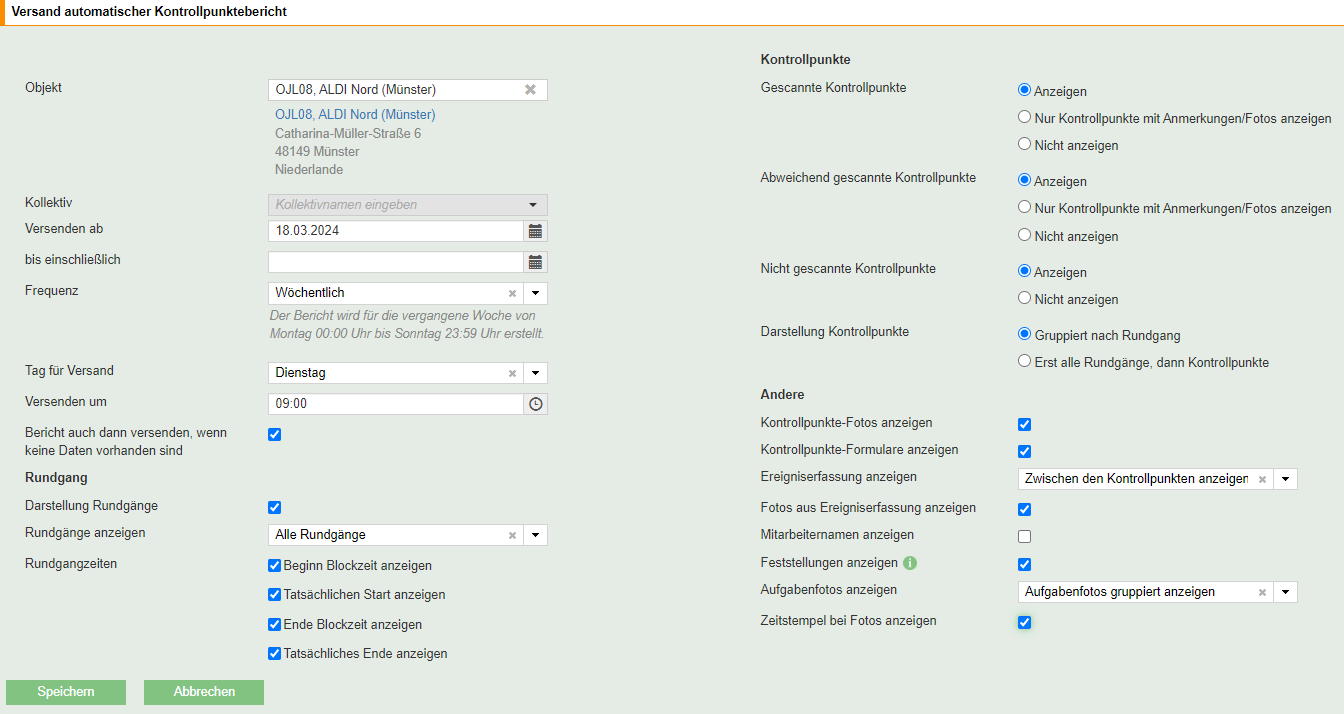Choose Erst alle Rundgänge, dann Kontrollpunkte
Image resolution: width=1344 pixels, height=714 pixels.
pos(1024,361)
